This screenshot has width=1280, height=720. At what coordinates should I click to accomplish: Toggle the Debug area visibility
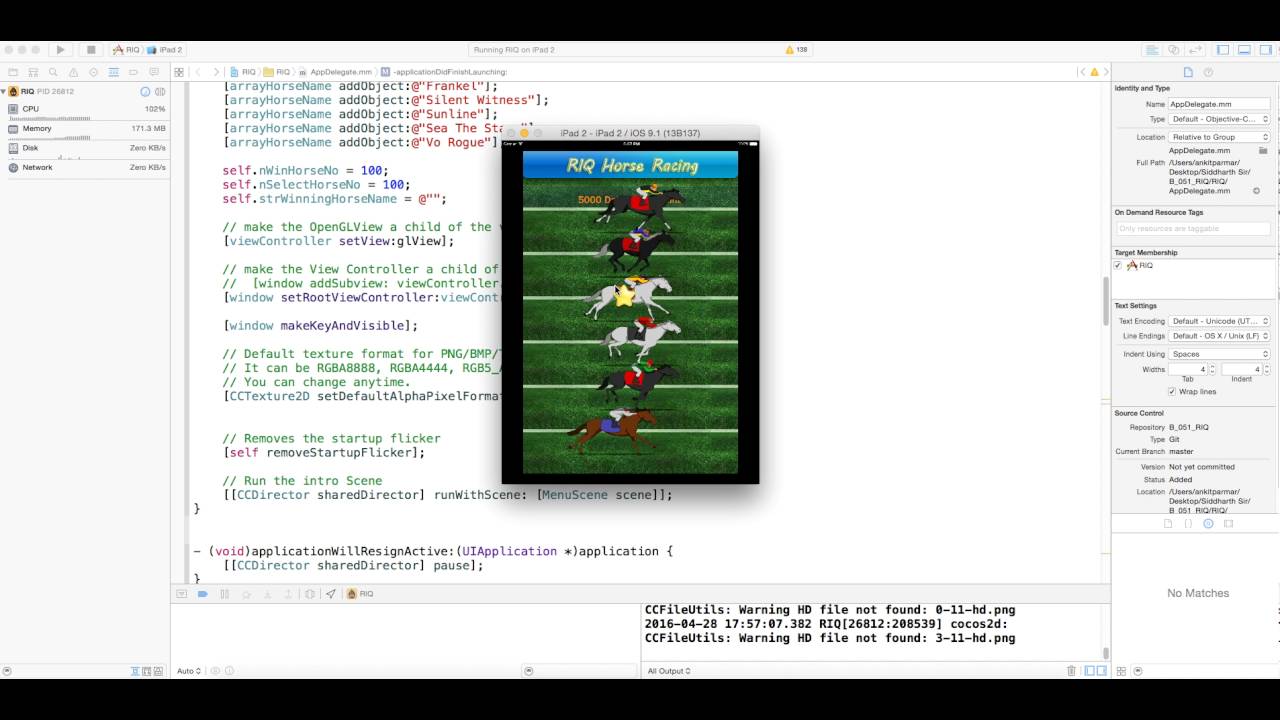coord(1245,50)
